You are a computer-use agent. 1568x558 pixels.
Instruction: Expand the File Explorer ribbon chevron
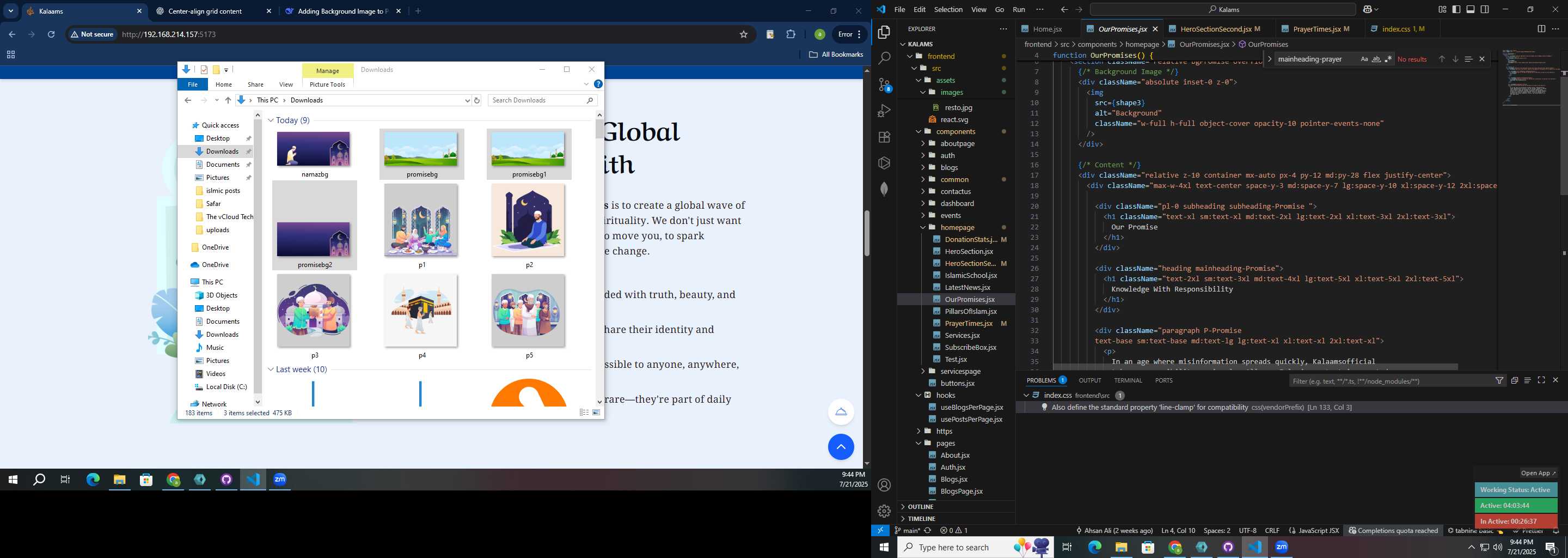[586, 84]
